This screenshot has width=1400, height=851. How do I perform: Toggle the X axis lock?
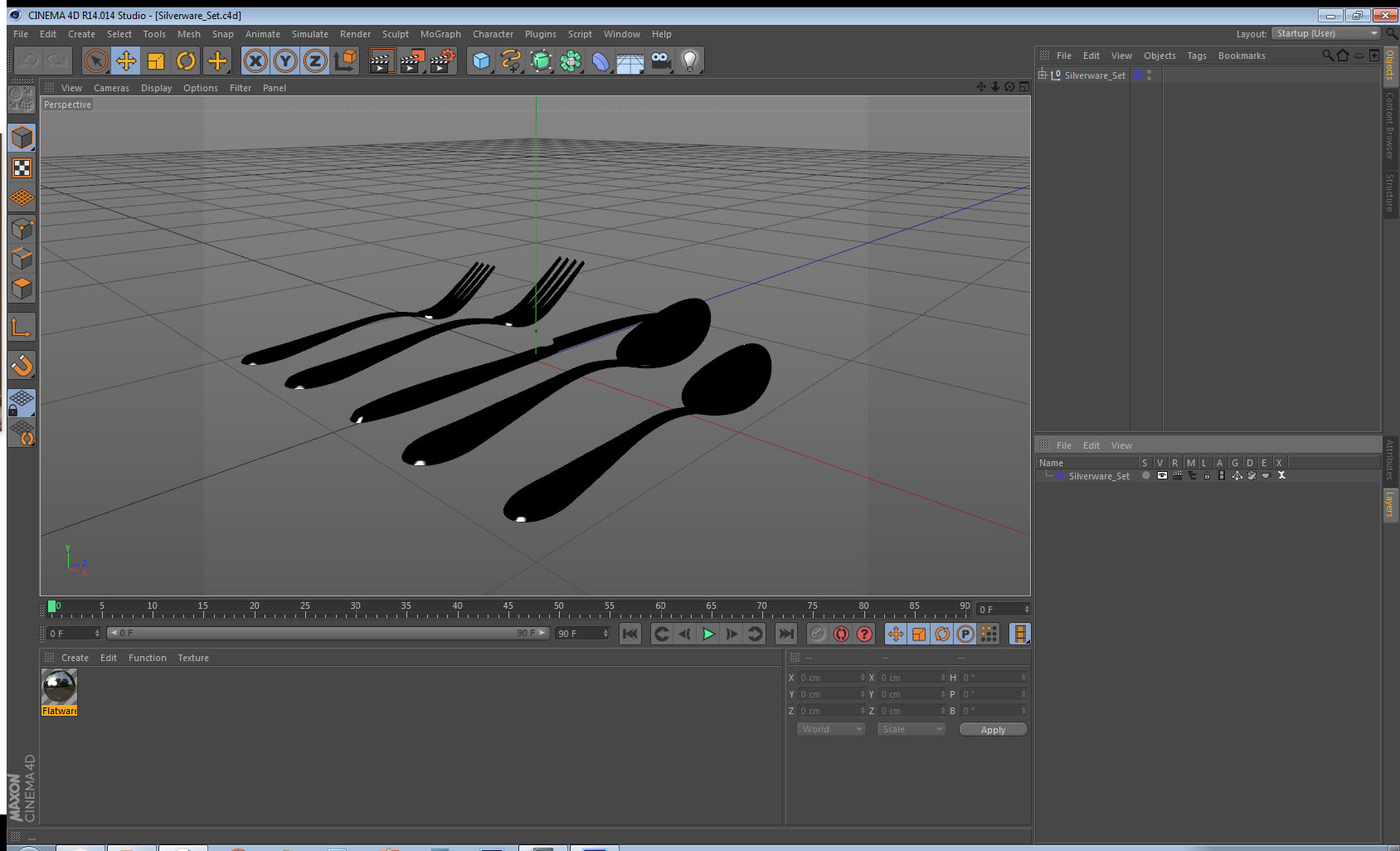tap(255, 61)
